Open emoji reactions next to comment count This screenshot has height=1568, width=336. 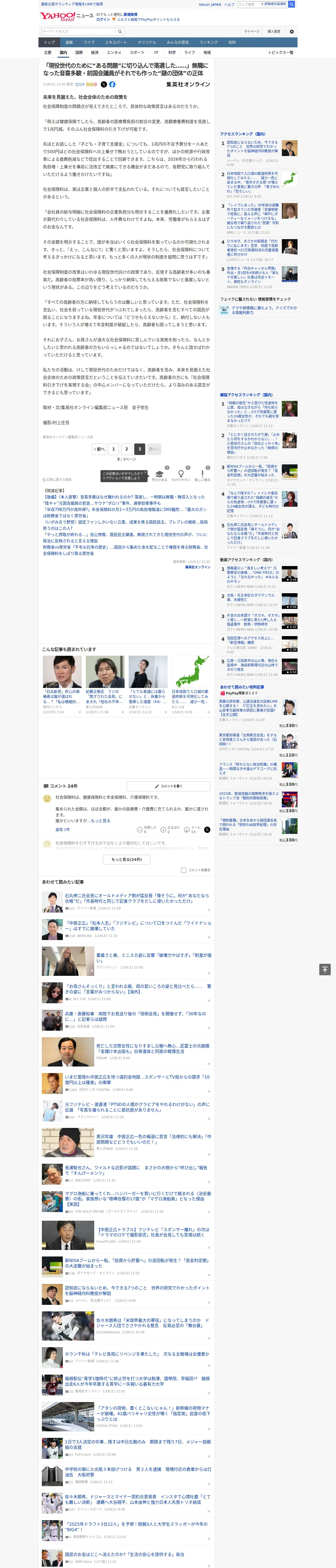tap(92, 85)
